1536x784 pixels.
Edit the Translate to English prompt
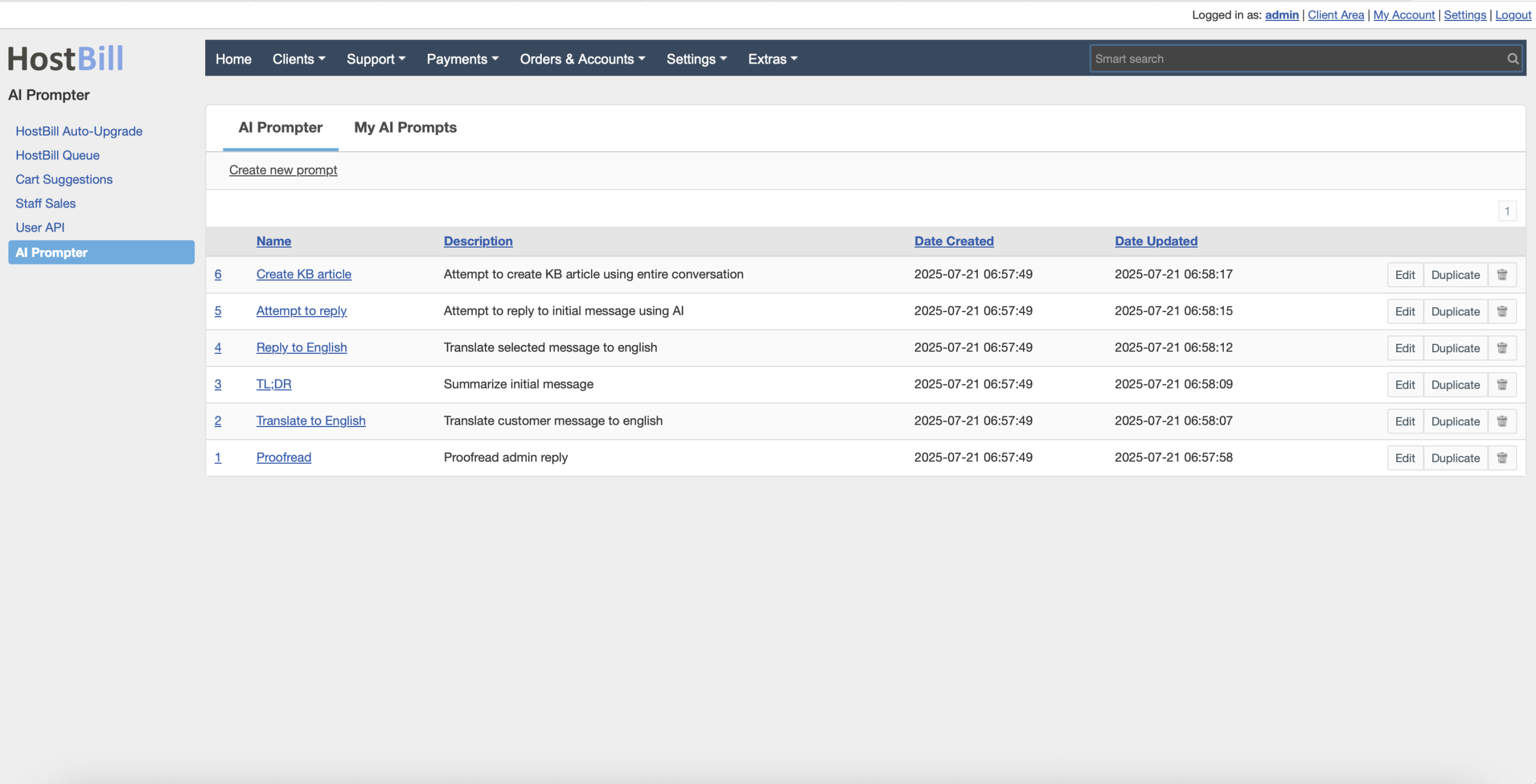pyautogui.click(x=1405, y=421)
